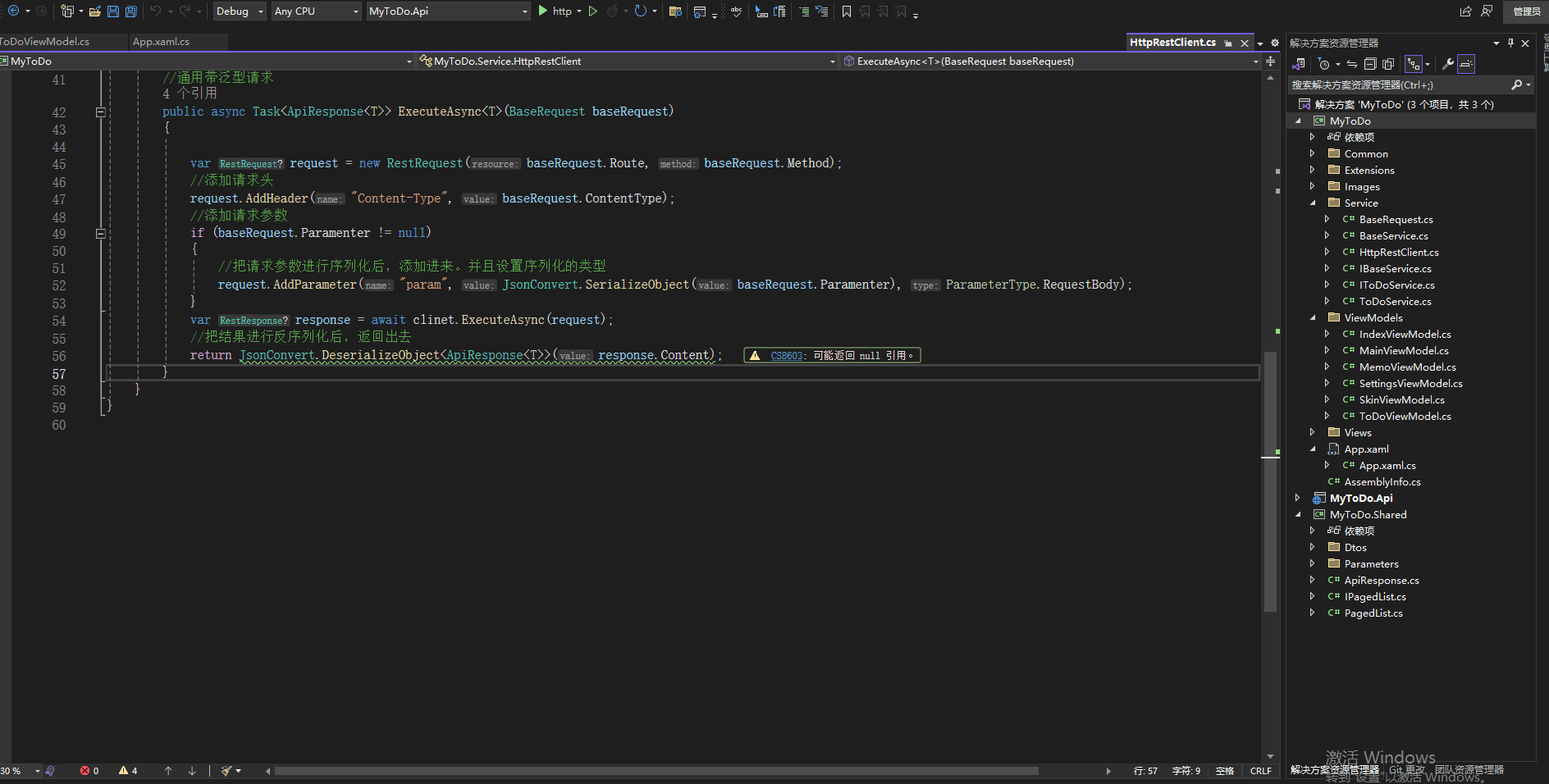The image size is (1549, 784).
Task: Click the 空格 indentation indicator
Action: (x=1225, y=771)
